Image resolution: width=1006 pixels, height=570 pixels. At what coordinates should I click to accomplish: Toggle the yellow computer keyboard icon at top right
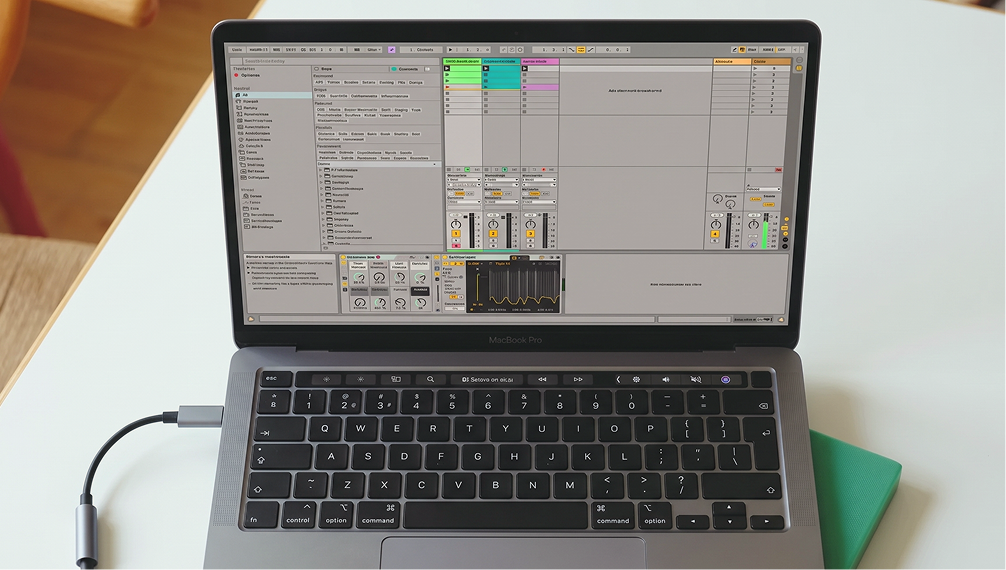pos(742,49)
